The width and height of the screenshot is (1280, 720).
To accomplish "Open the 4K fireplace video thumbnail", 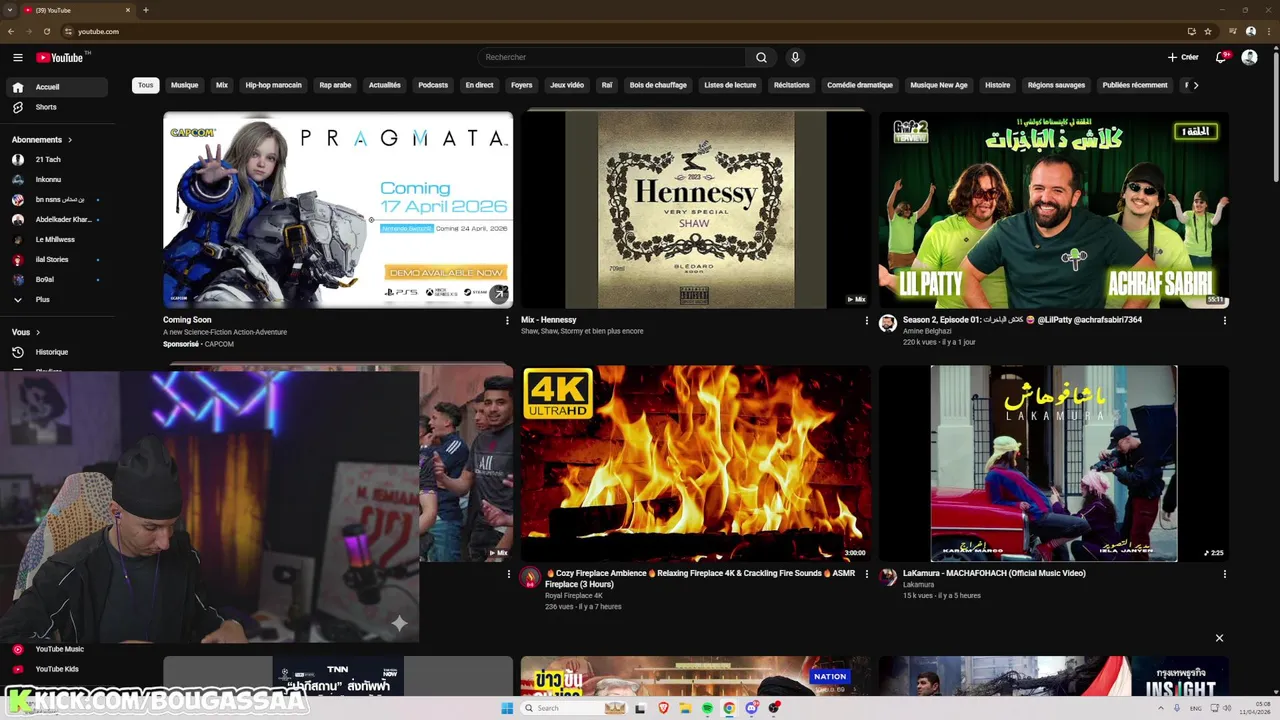I will coord(696,463).
